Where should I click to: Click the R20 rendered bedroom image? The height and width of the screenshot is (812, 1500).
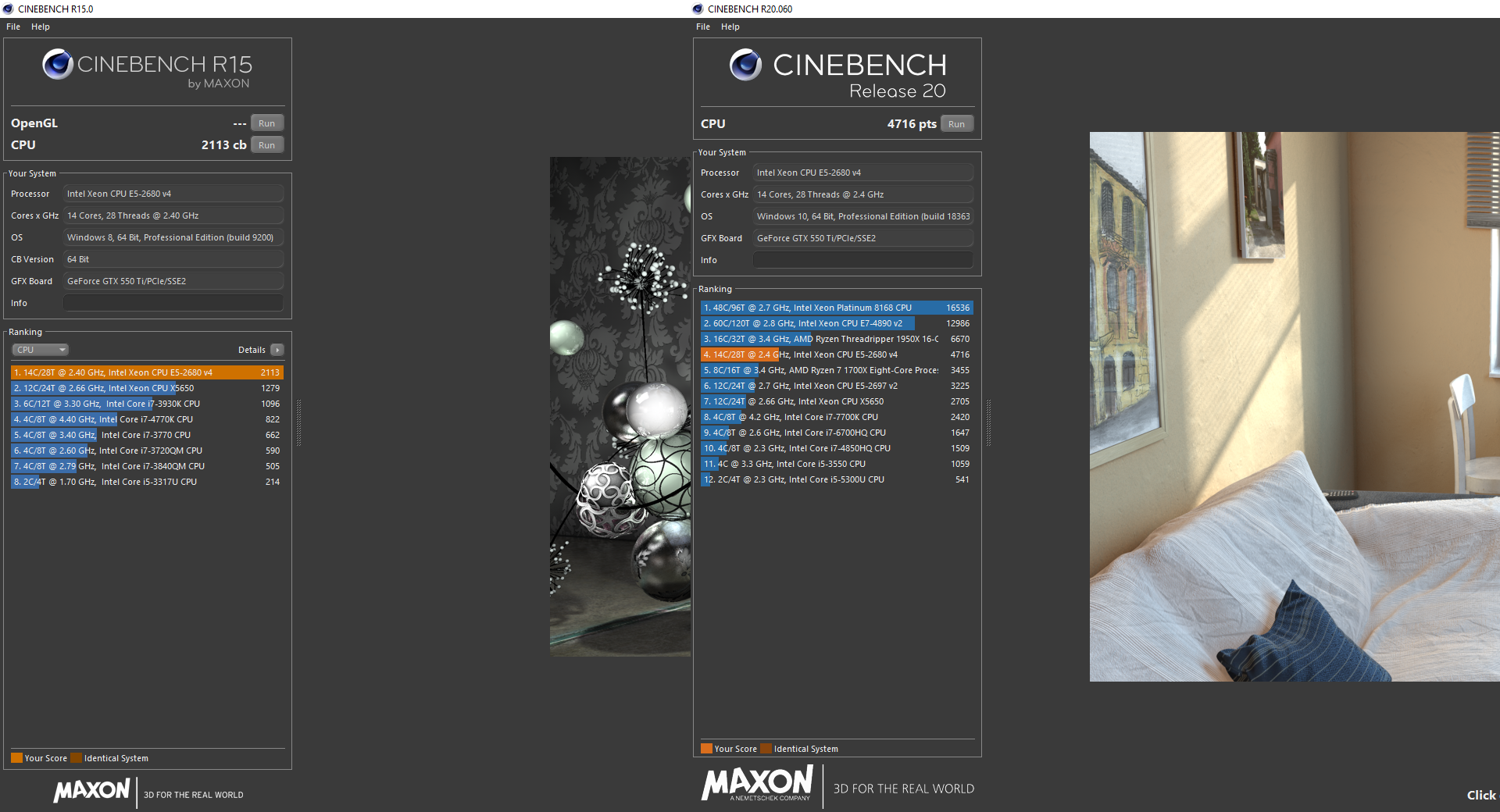pyautogui.click(x=1295, y=407)
